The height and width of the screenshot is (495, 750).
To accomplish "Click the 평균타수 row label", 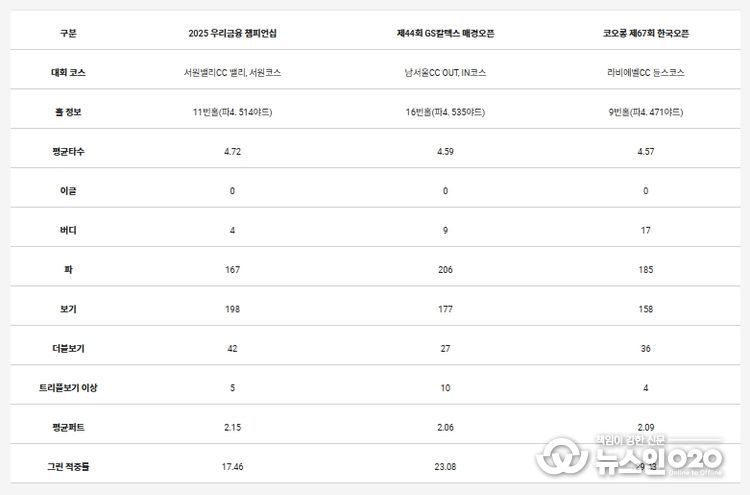I will tap(68, 151).
